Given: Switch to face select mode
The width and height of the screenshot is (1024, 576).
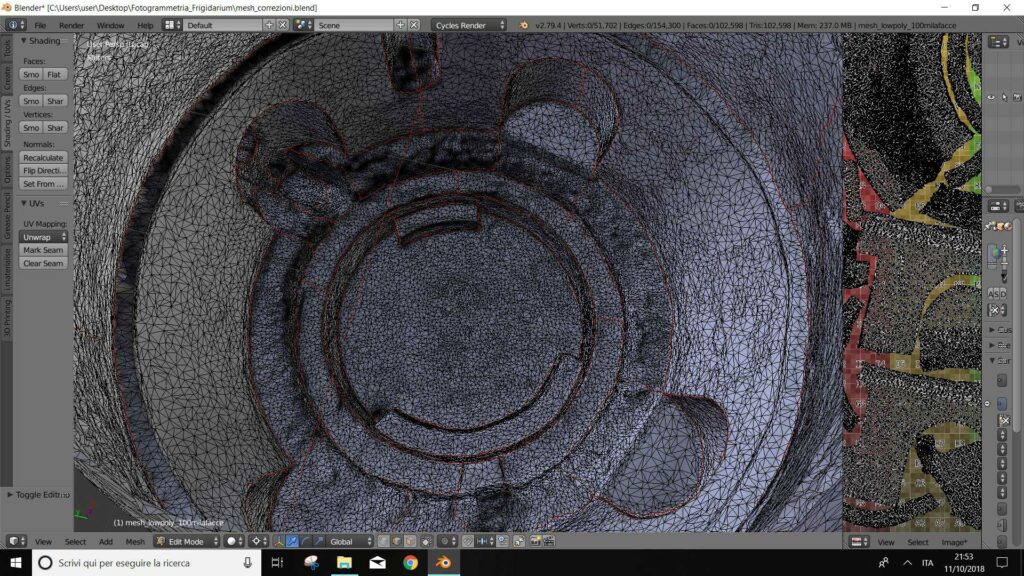Looking at the screenshot, I should (x=410, y=541).
